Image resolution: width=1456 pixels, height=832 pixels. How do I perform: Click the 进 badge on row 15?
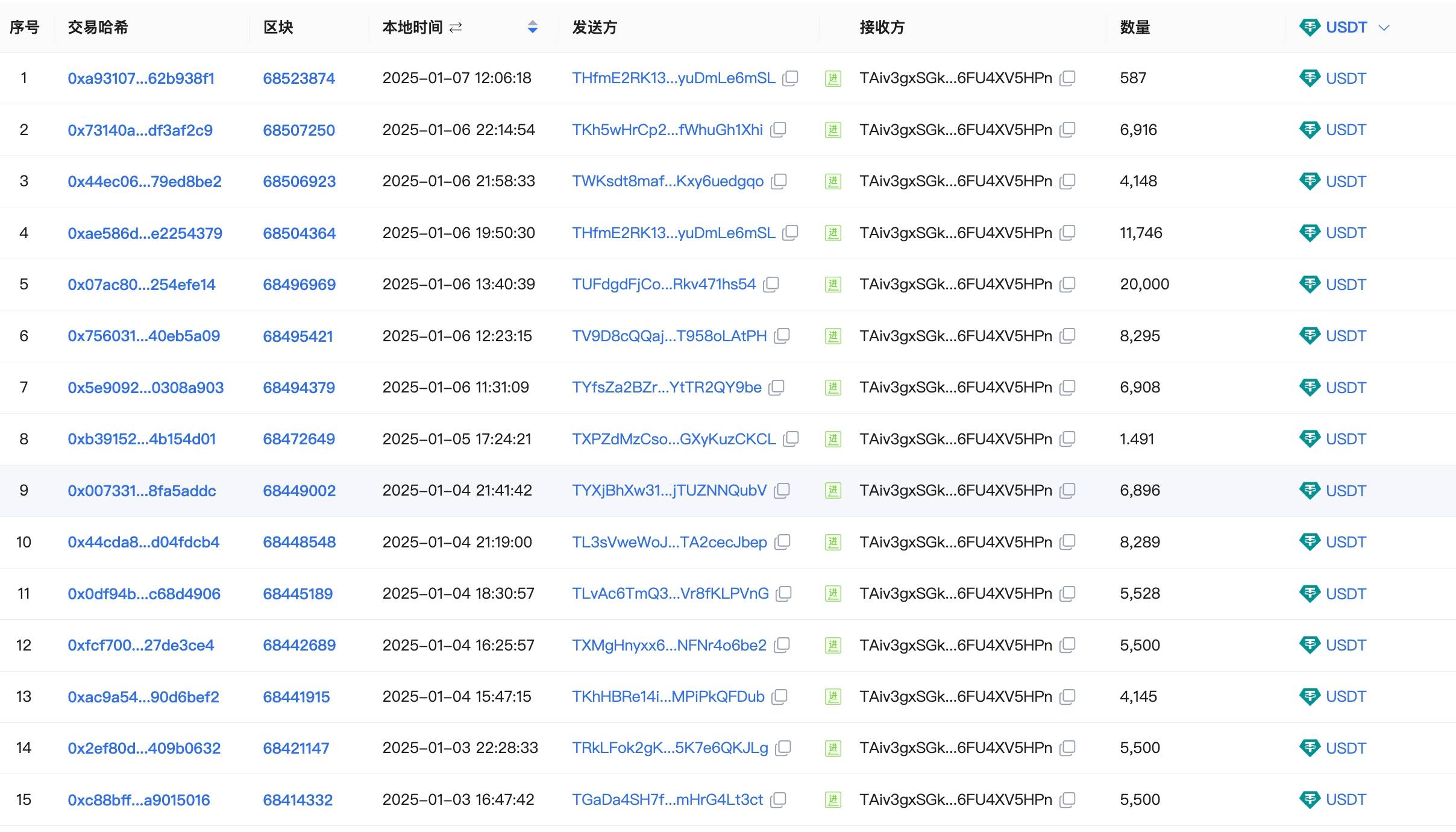833,799
